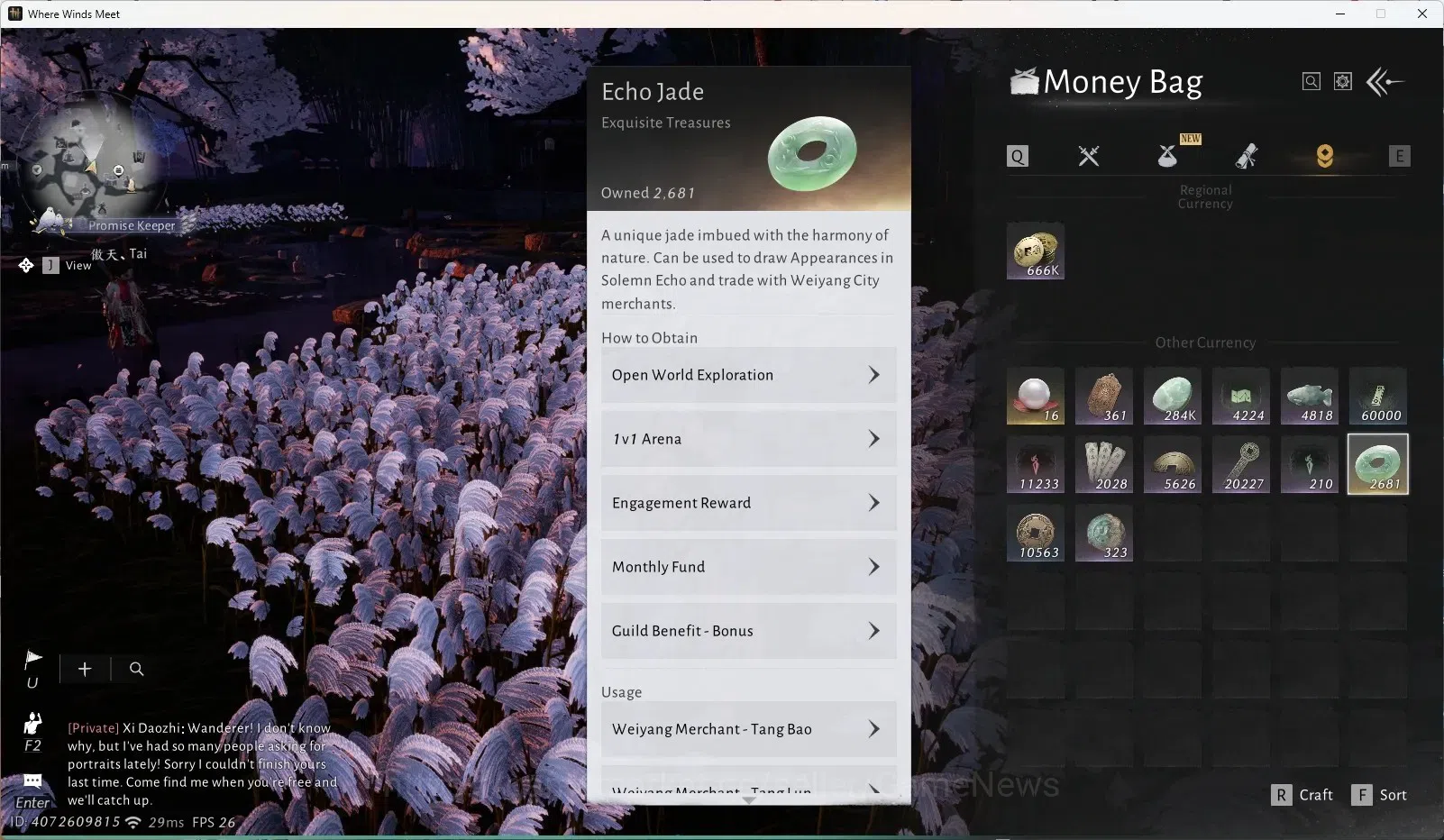
Task: Expand the Monthly Fund obtain option
Action: (748, 567)
